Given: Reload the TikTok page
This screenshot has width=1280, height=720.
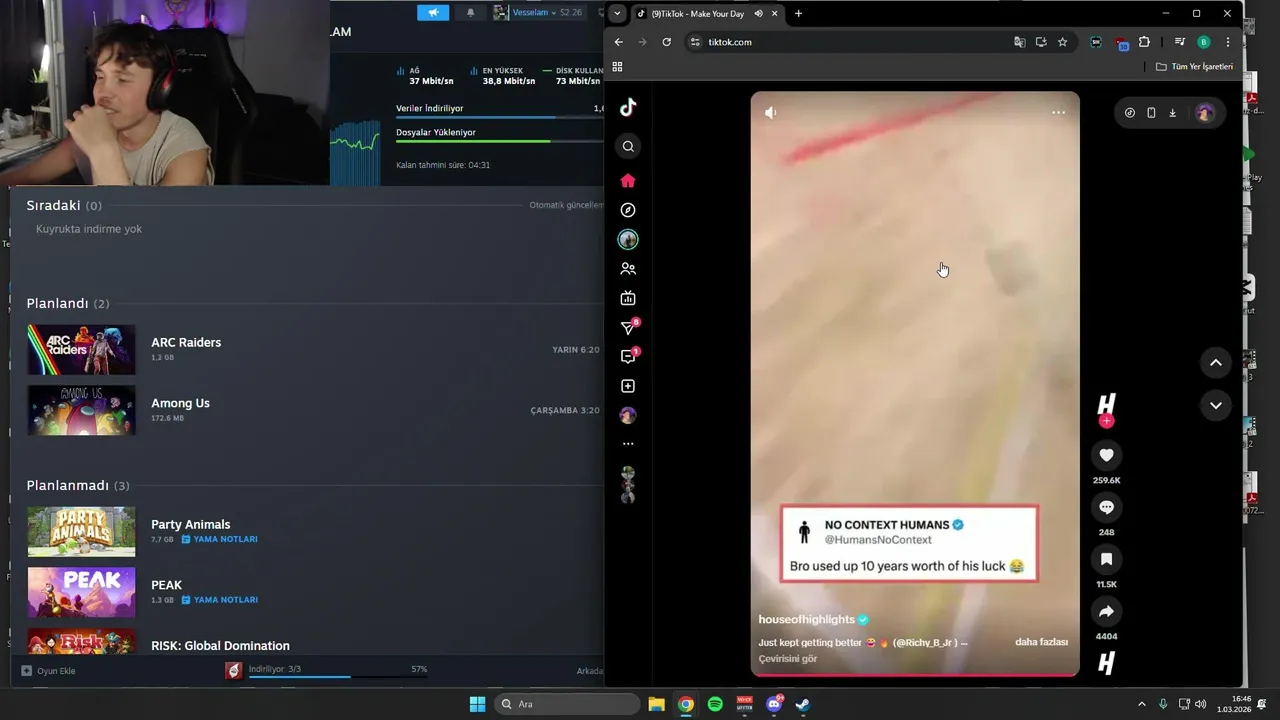Looking at the screenshot, I should 666,42.
